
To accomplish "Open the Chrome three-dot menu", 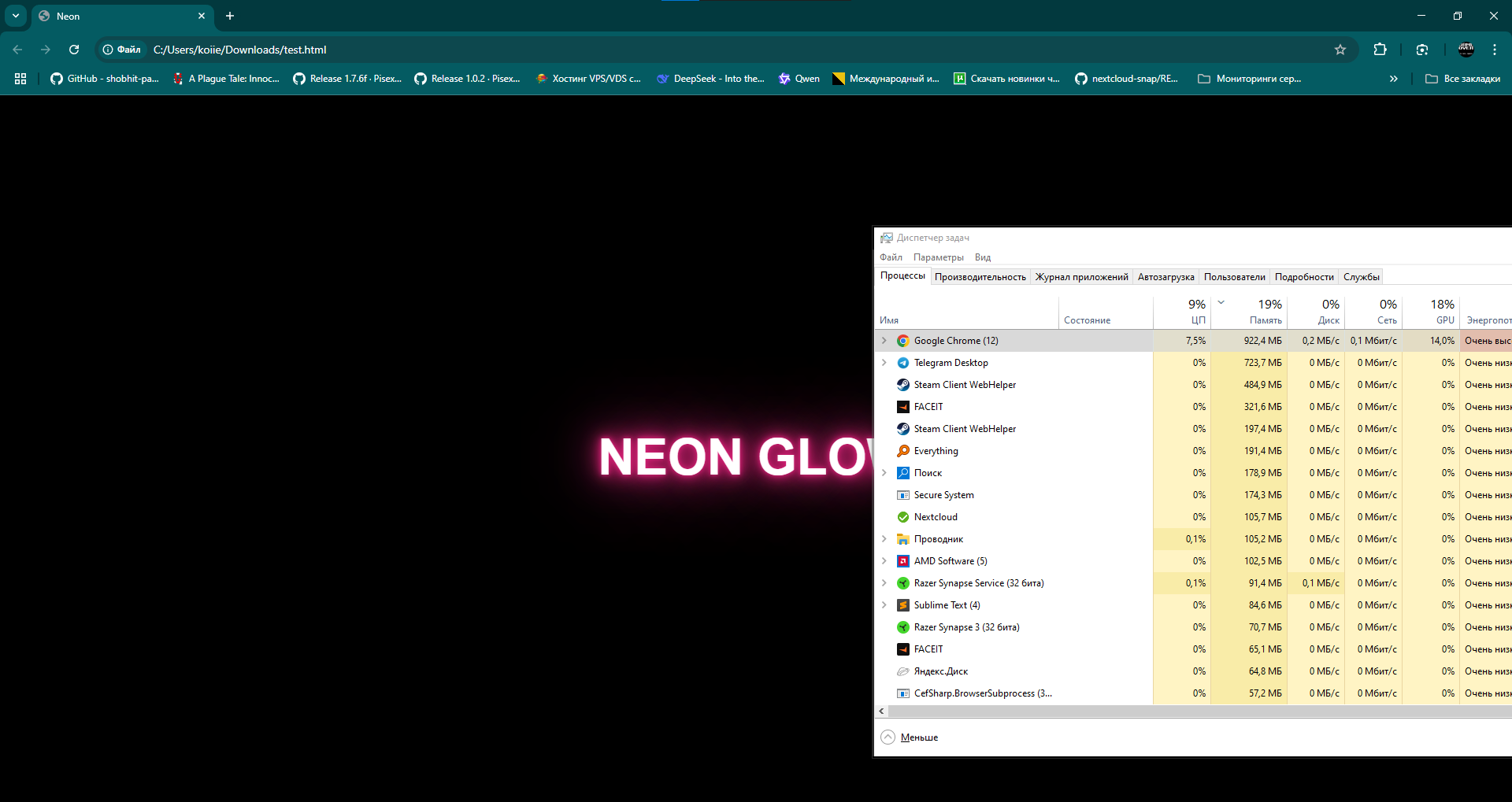I will point(1494,50).
